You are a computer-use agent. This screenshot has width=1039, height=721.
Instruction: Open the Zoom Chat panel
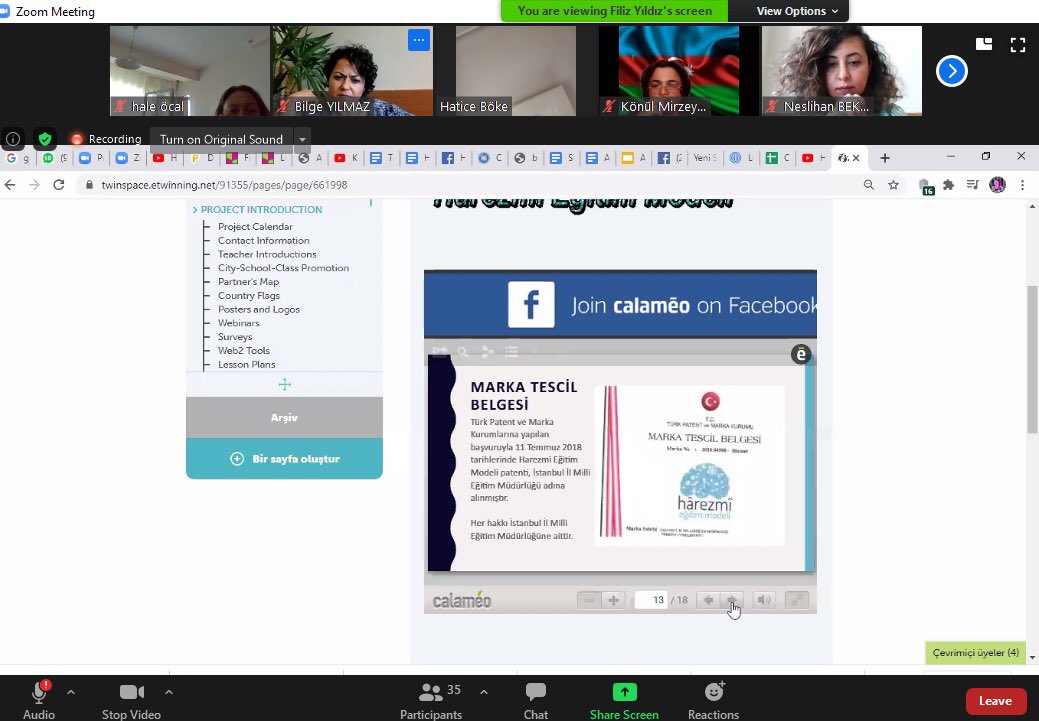[535, 700]
